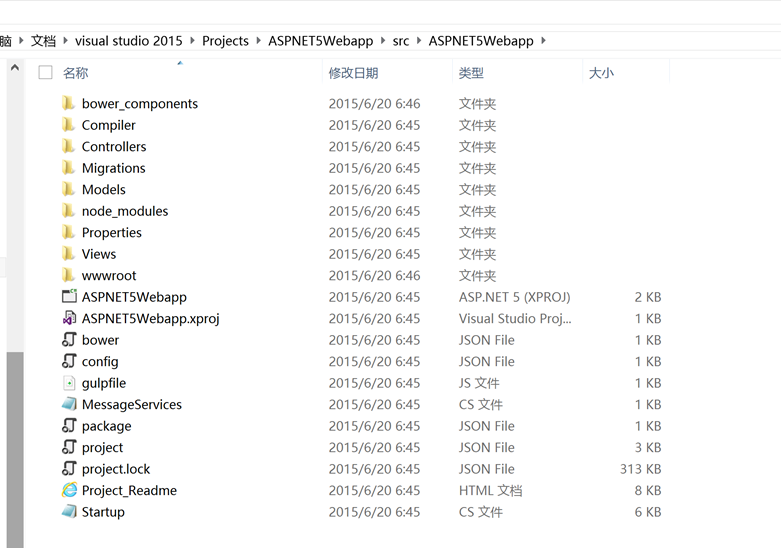Click the bower JSON file icon

pos(69,339)
